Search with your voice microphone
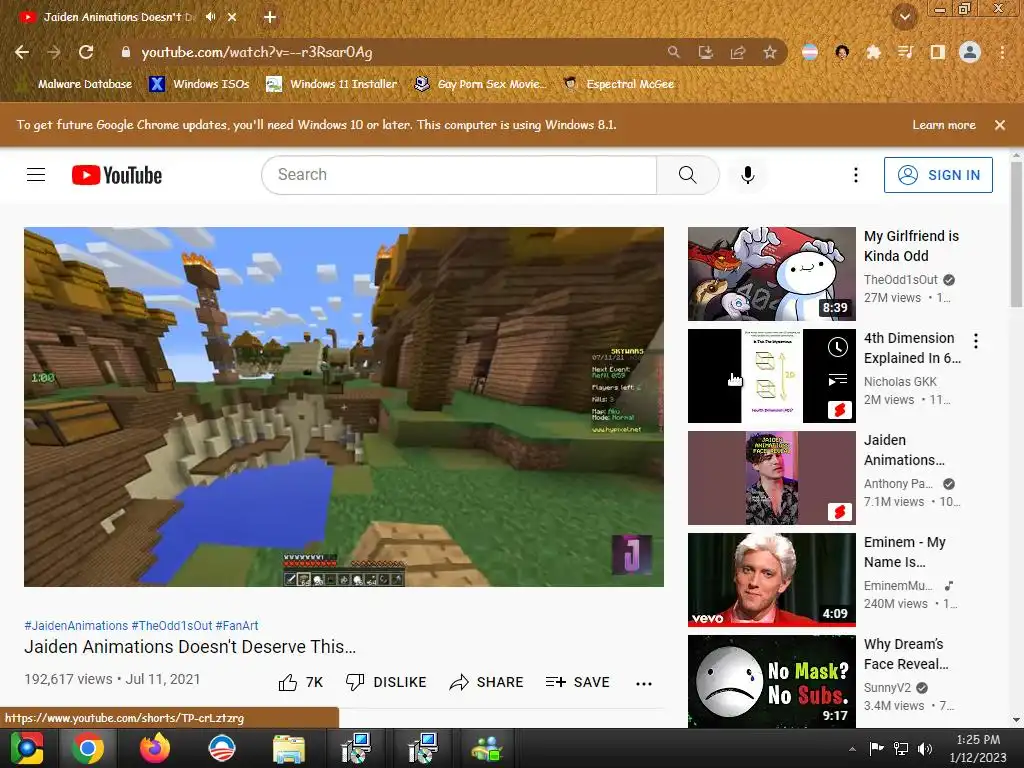This screenshot has width=1024, height=768. [x=748, y=174]
